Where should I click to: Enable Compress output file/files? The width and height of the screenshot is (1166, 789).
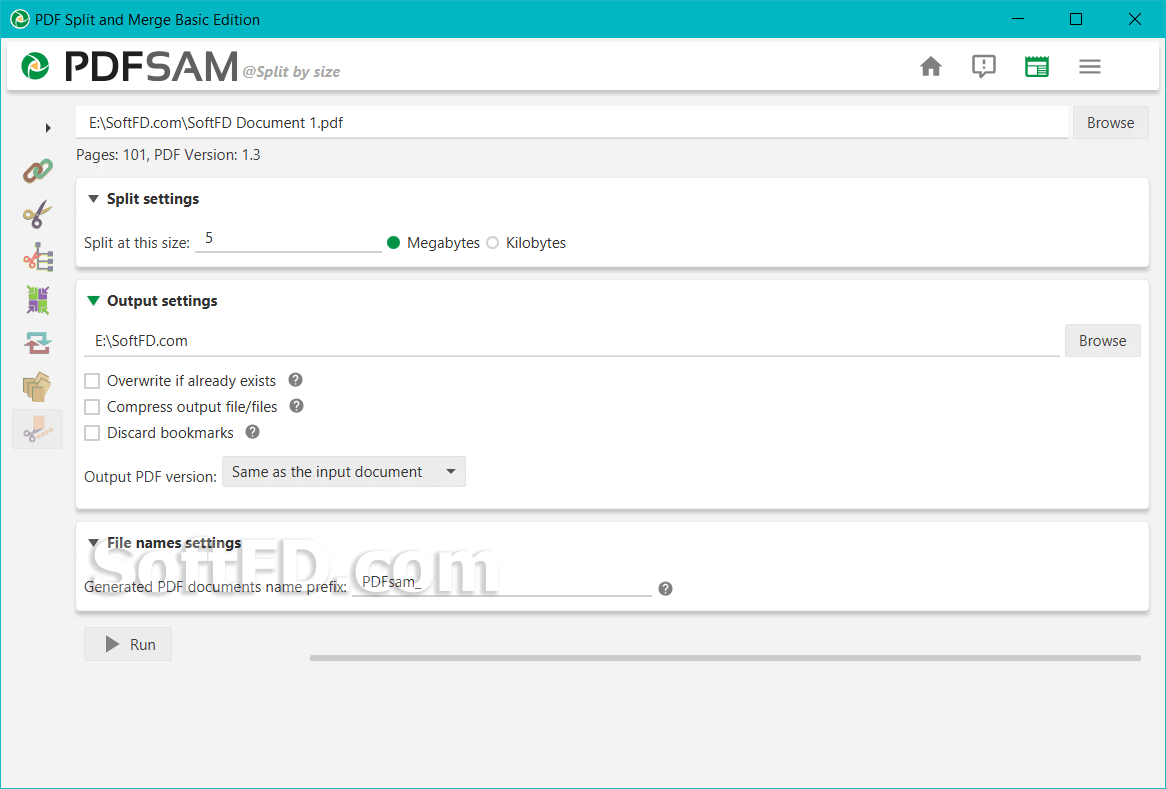92,408
